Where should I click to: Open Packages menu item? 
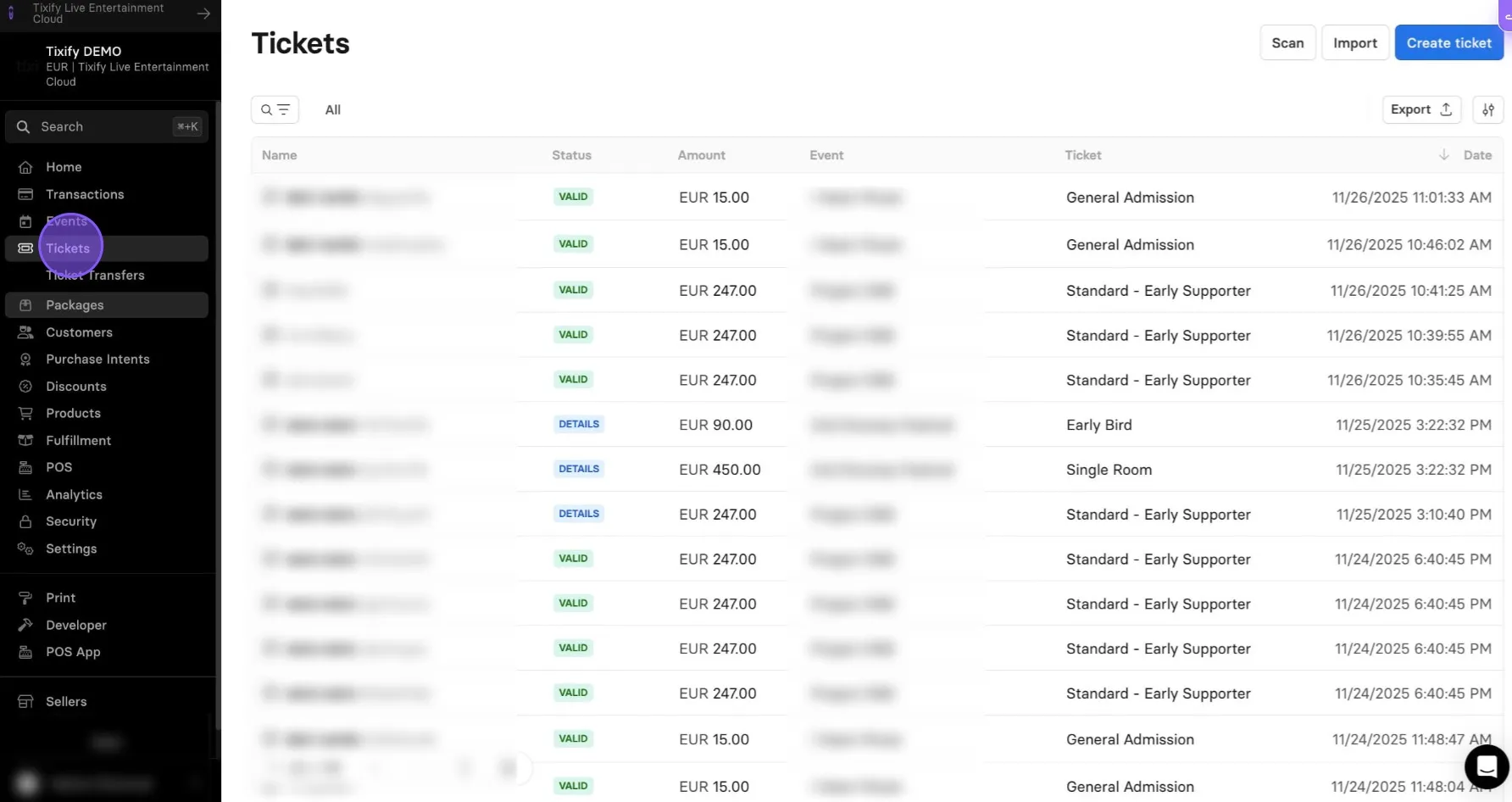(107, 305)
